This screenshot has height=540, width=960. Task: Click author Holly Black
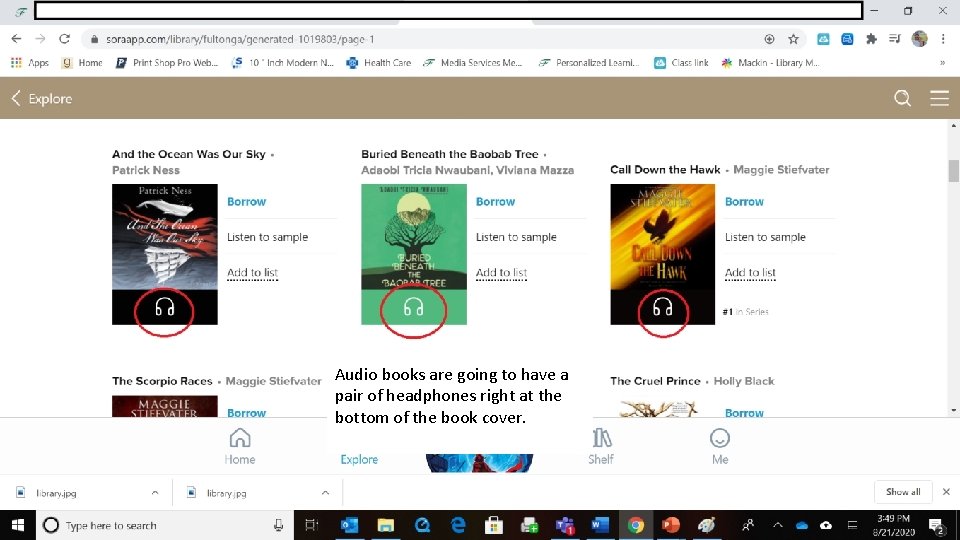click(x=744, y=381)
